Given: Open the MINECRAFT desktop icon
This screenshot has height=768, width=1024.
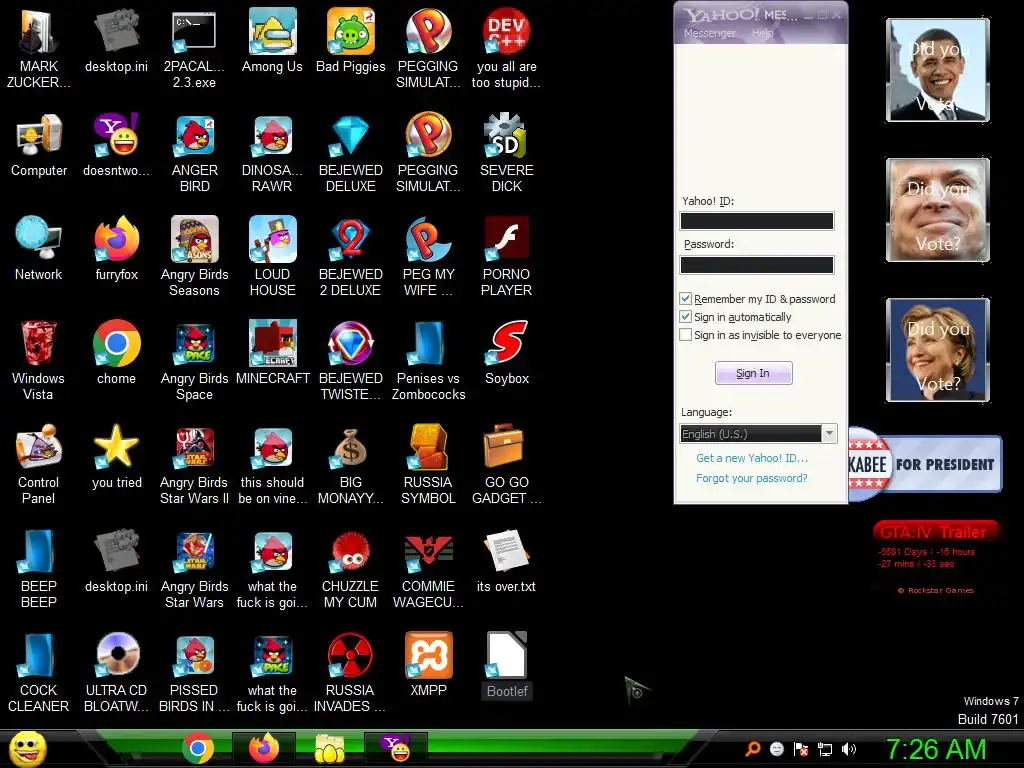Looking at the screenshot, I should click(272, 353).
